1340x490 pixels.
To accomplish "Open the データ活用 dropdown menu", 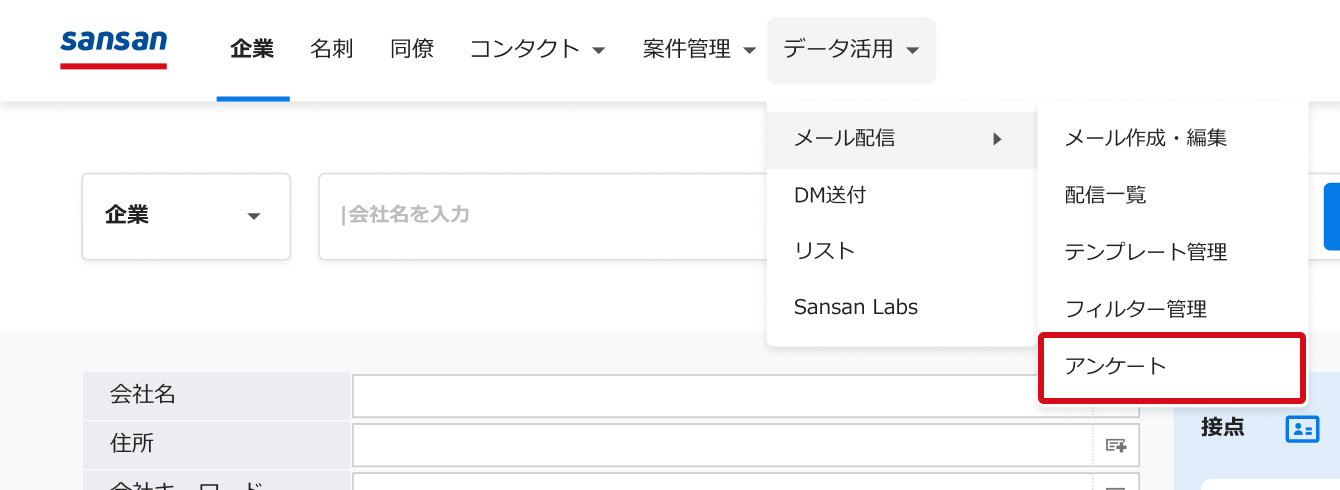I will (x=851, y=50).
